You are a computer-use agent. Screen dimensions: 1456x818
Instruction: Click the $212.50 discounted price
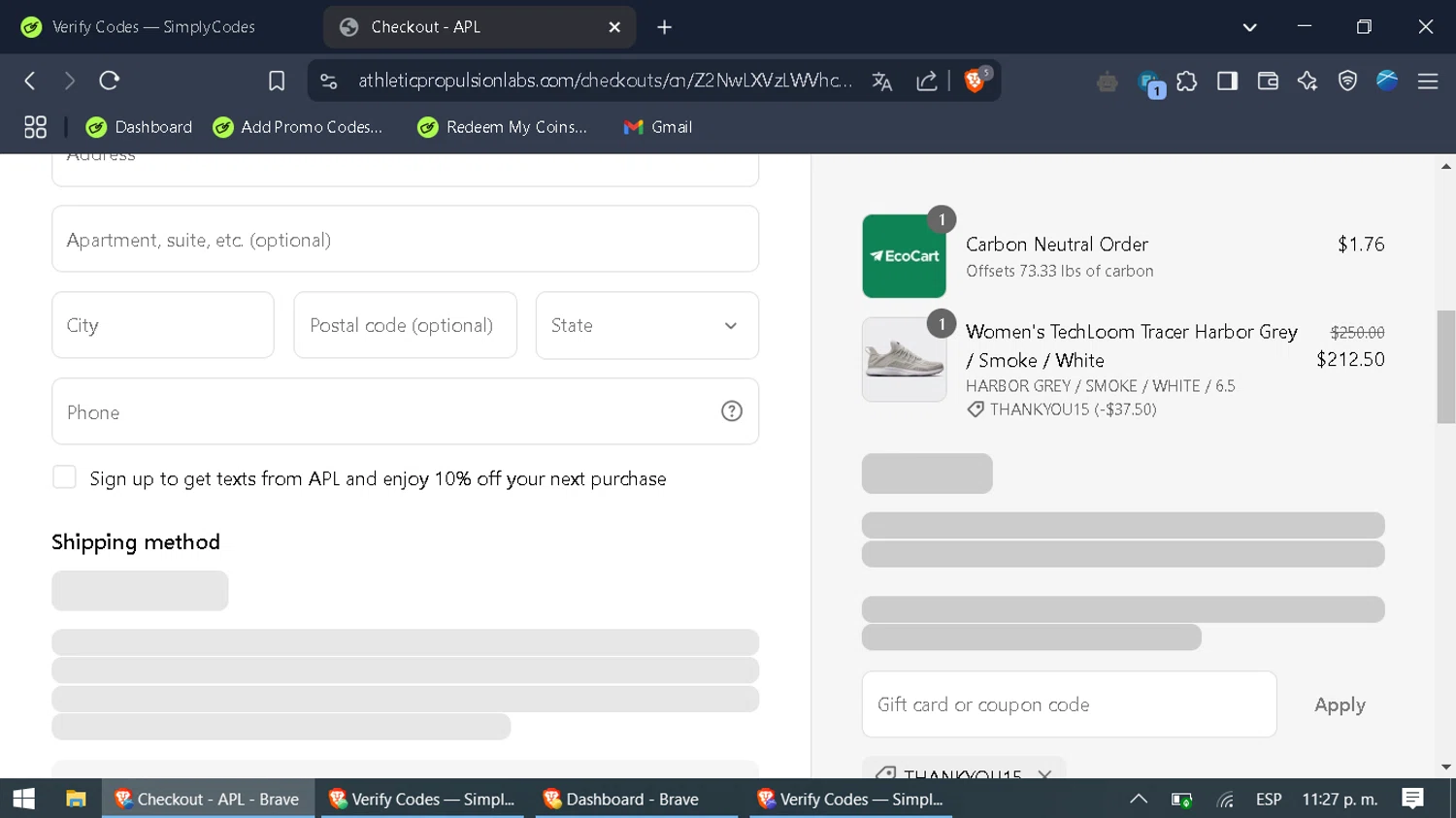point(1350,359)
